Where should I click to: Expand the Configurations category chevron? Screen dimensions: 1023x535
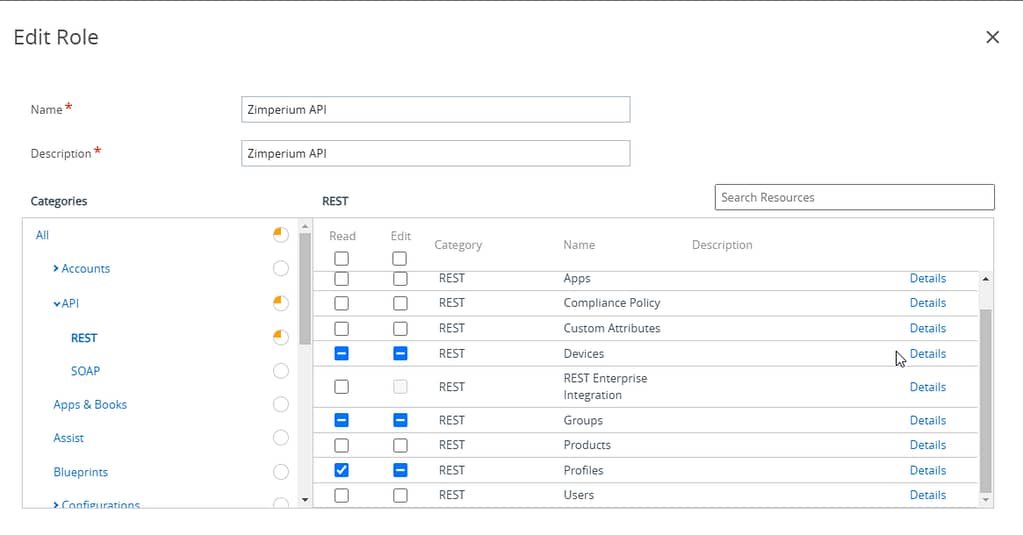(55, 504)
